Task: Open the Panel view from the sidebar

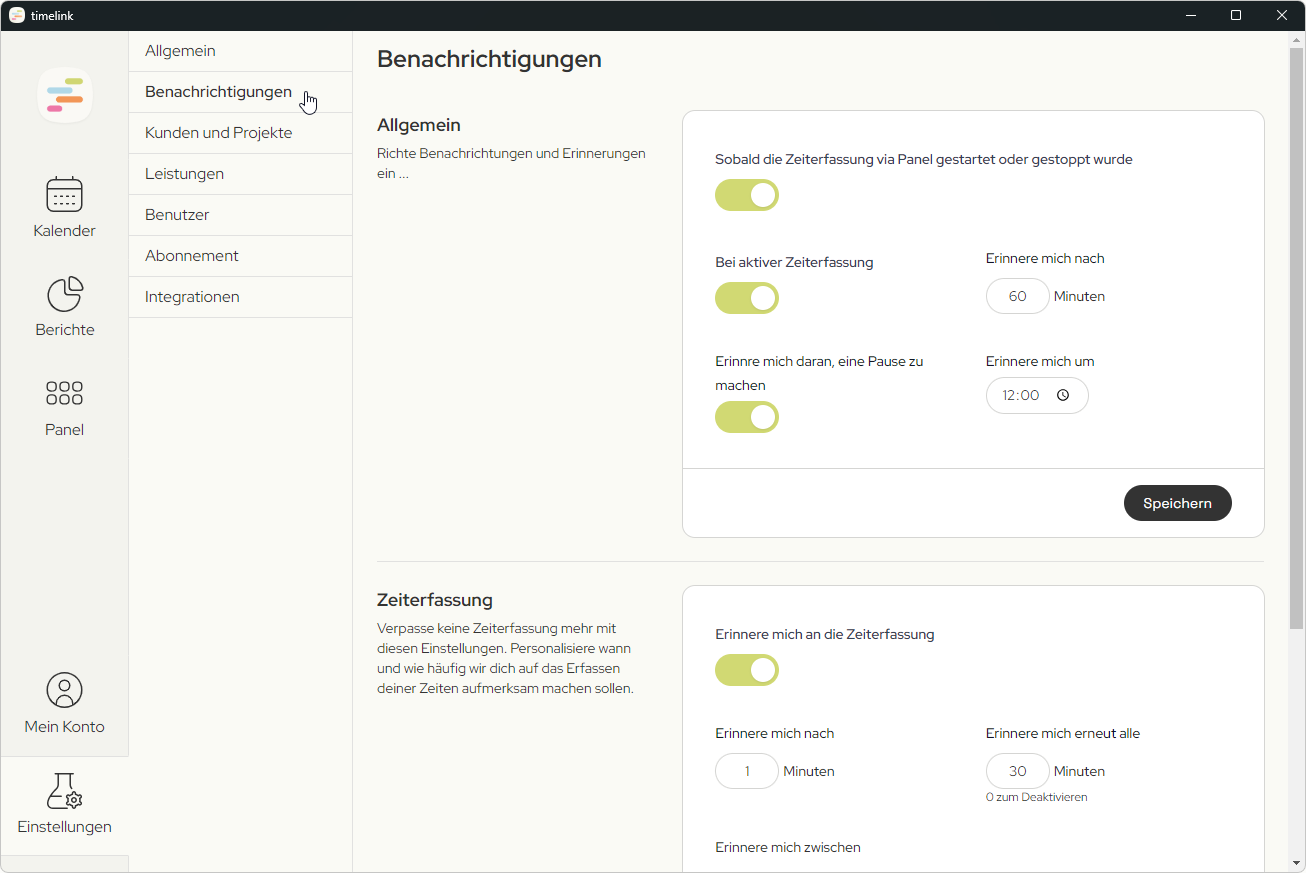Action: tap(64, 406)
